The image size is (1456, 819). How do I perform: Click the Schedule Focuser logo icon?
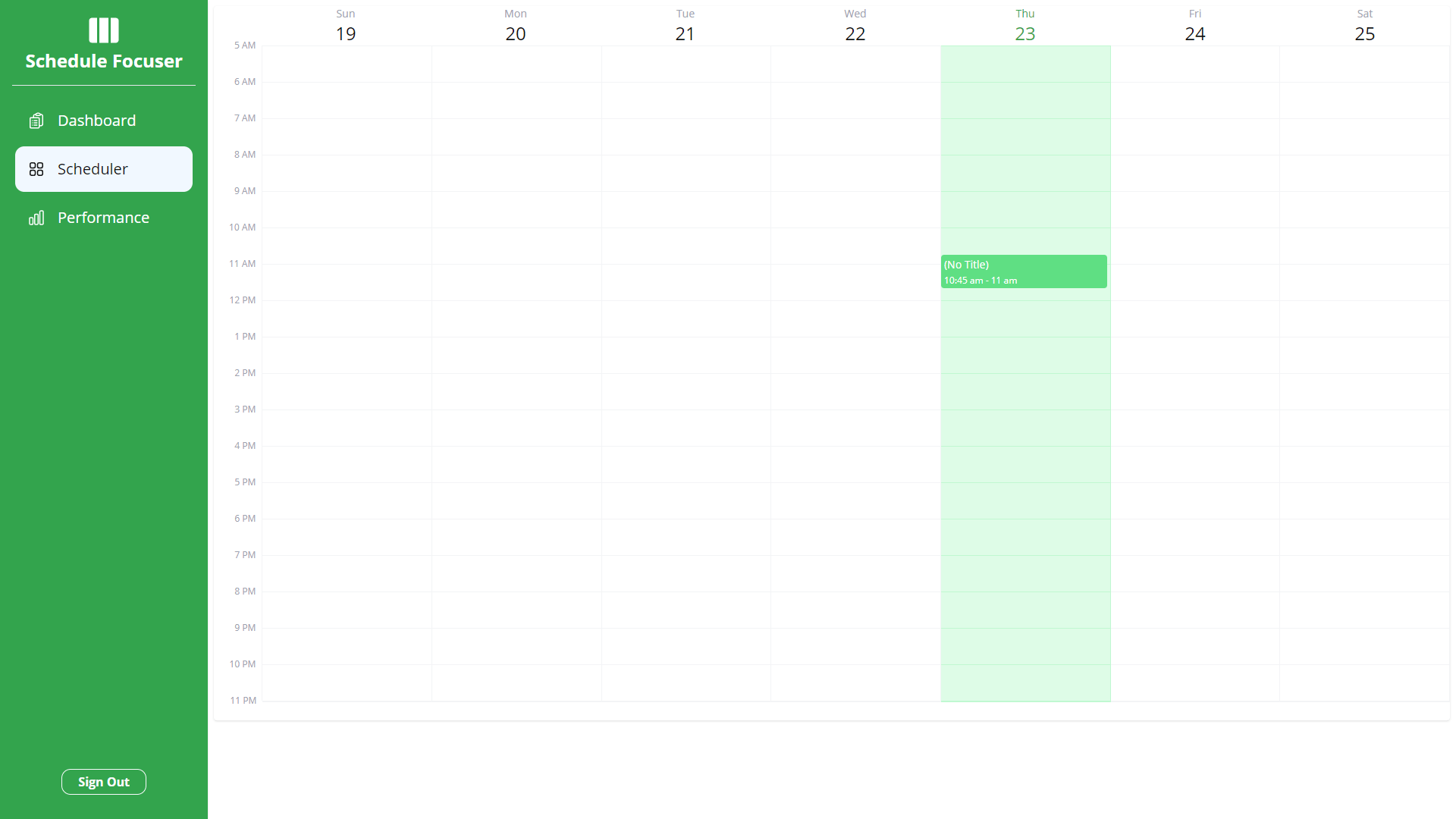[103, 29]
